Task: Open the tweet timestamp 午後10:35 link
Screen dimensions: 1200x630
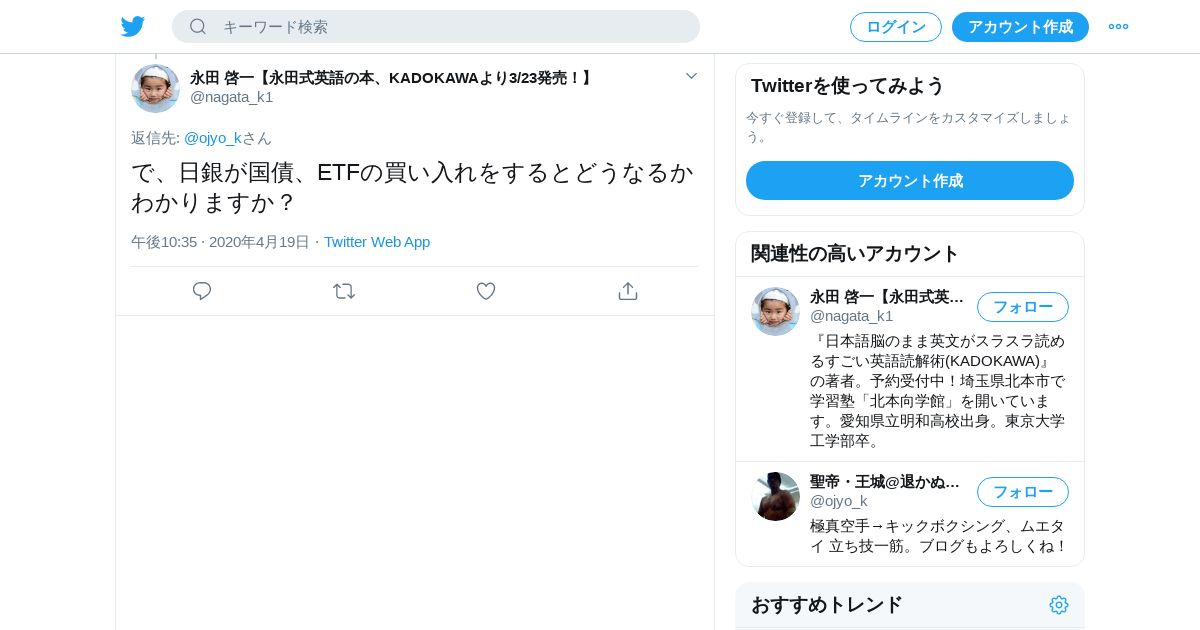Action: click(x=164, y=242)
